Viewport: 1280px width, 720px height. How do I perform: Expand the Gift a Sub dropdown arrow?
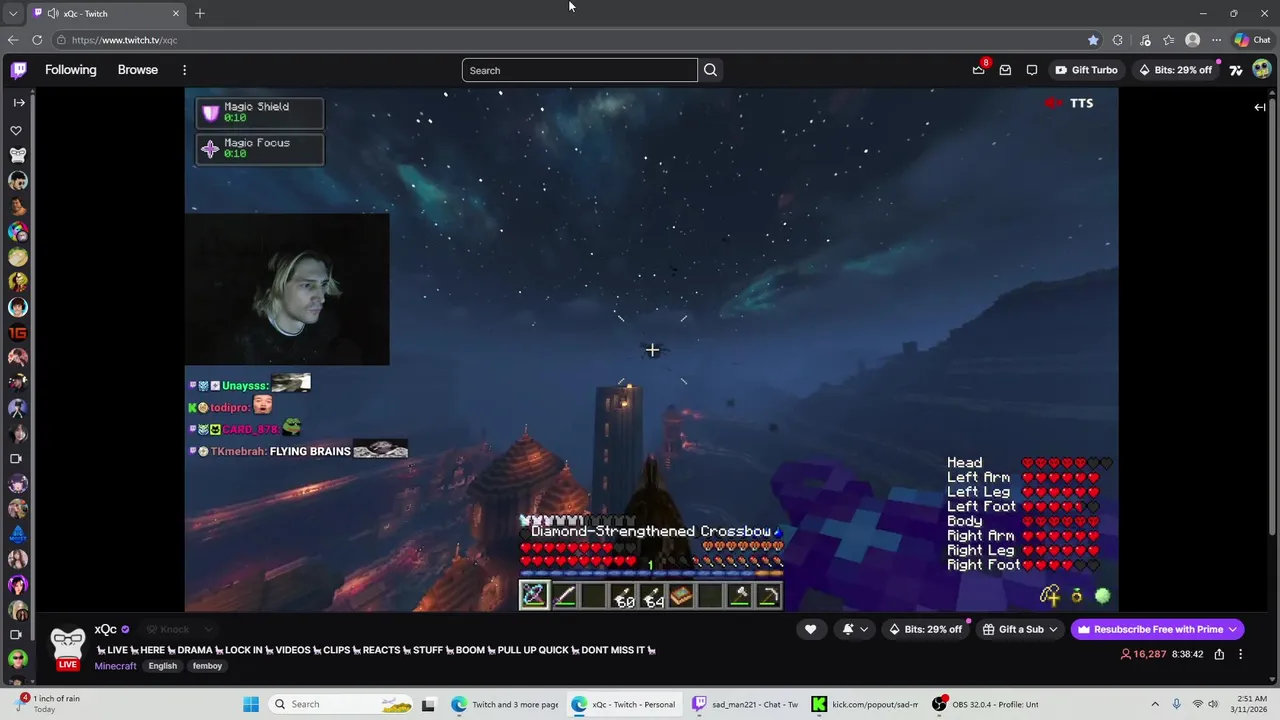tap(1053, 630)
